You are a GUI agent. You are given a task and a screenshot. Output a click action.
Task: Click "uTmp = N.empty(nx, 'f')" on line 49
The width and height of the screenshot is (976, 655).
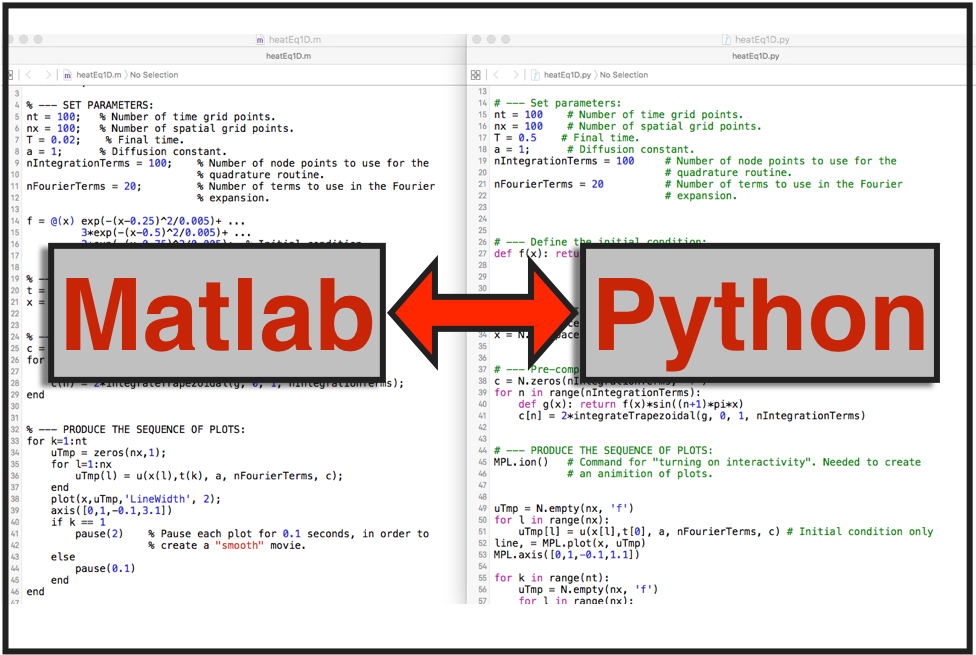point(563,509)
